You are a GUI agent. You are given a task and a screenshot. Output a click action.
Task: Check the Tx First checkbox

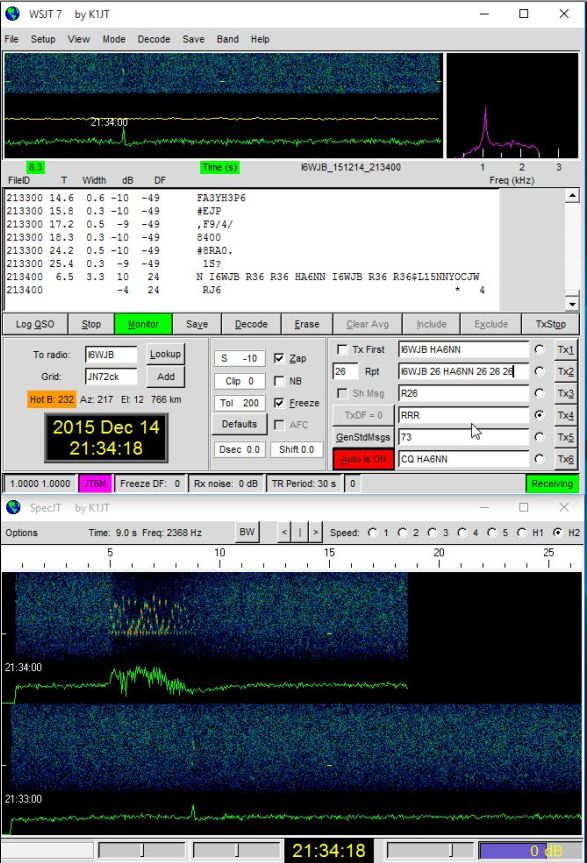click(342, 349)
